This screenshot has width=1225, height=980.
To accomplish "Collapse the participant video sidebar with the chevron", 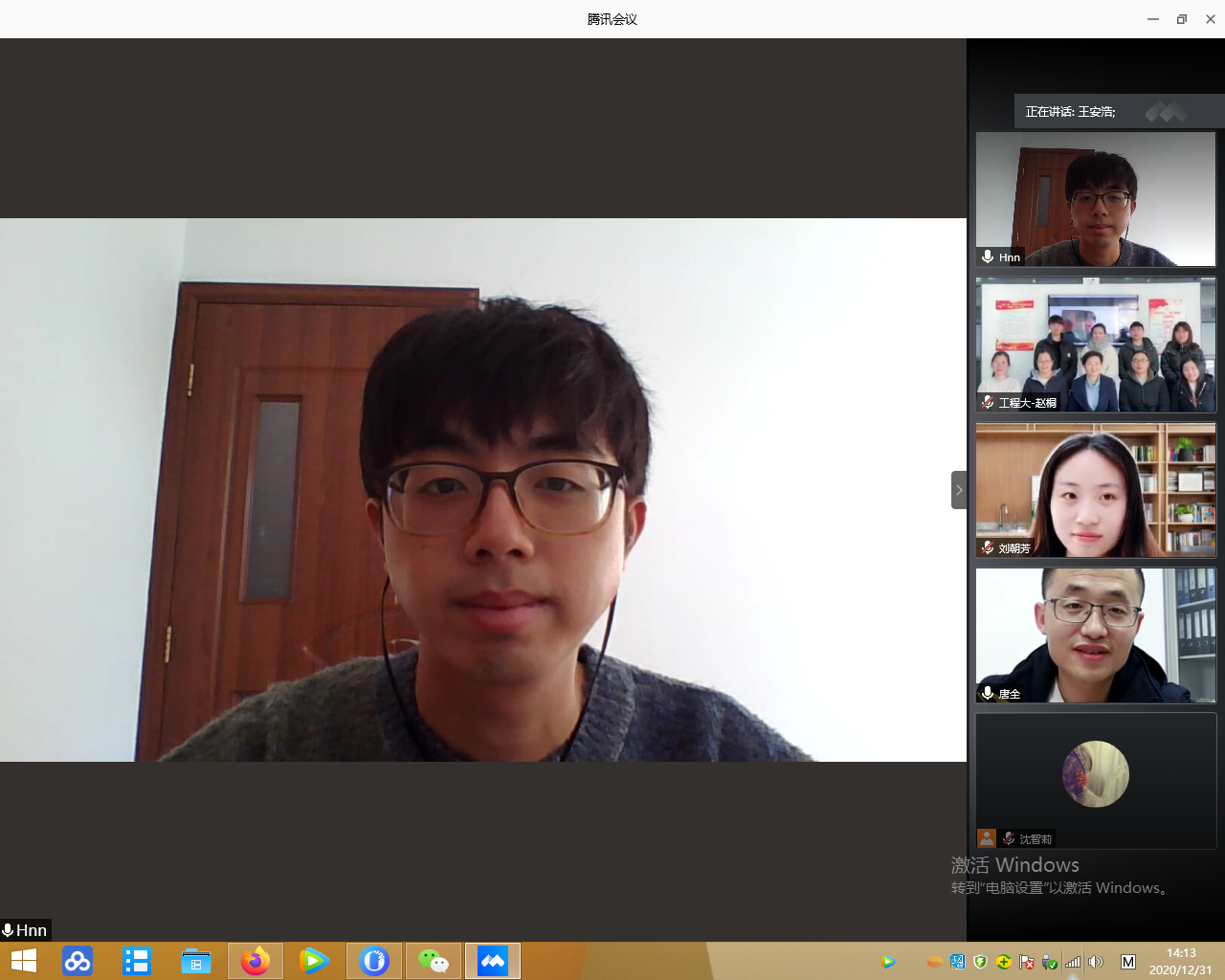I will (x=958, y=490).
